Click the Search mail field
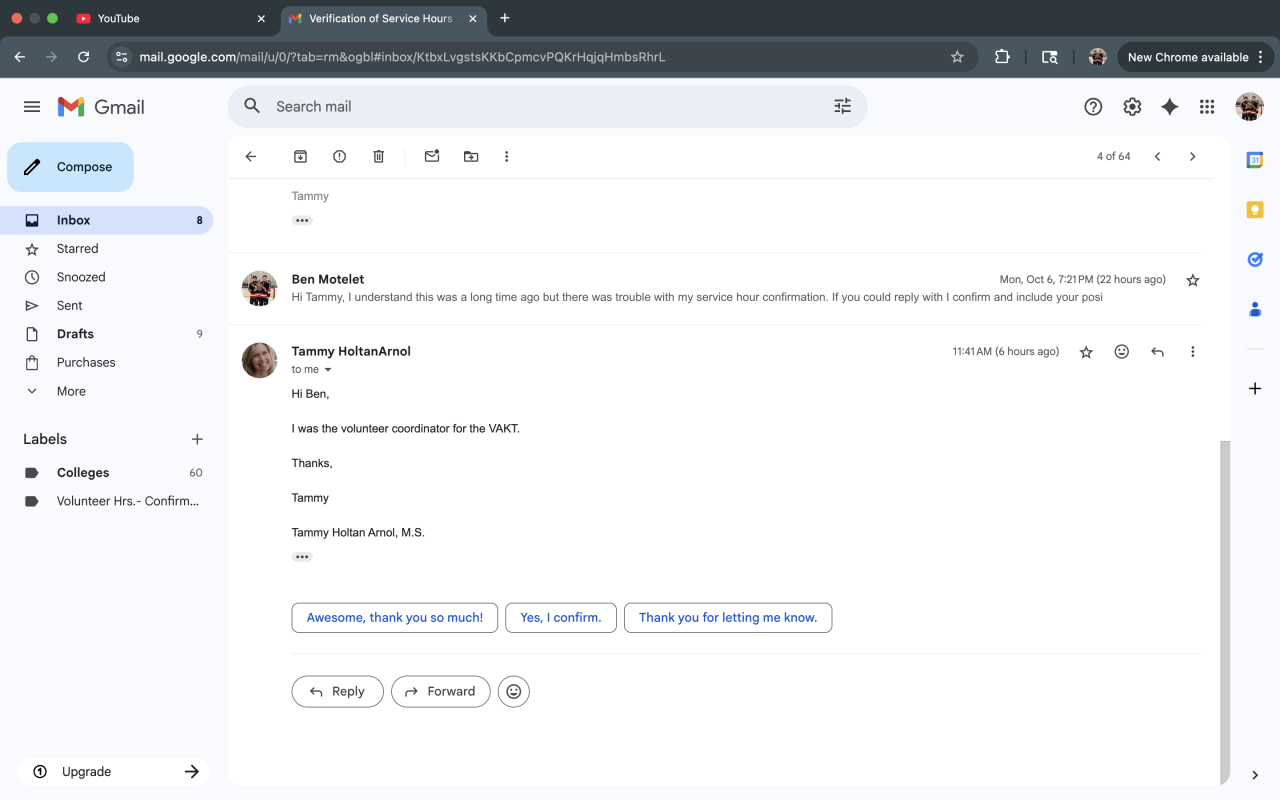 [x=540, y=107]
